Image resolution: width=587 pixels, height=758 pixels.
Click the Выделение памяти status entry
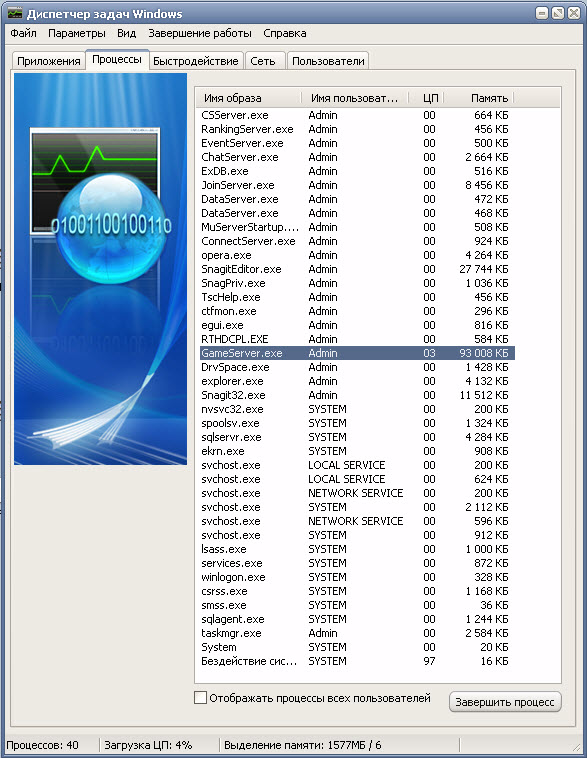coord(303,745)
